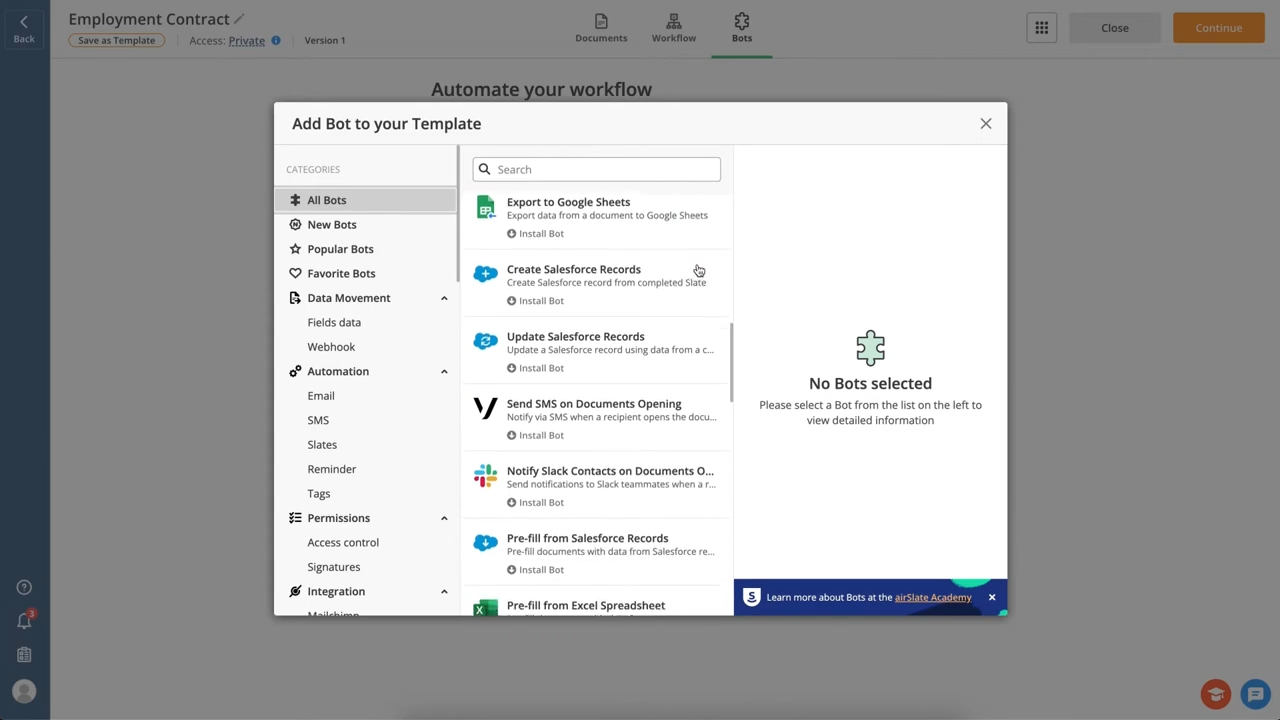Collapse the Data Movement category
1280x720 pixels.
[x=444, y=298]
